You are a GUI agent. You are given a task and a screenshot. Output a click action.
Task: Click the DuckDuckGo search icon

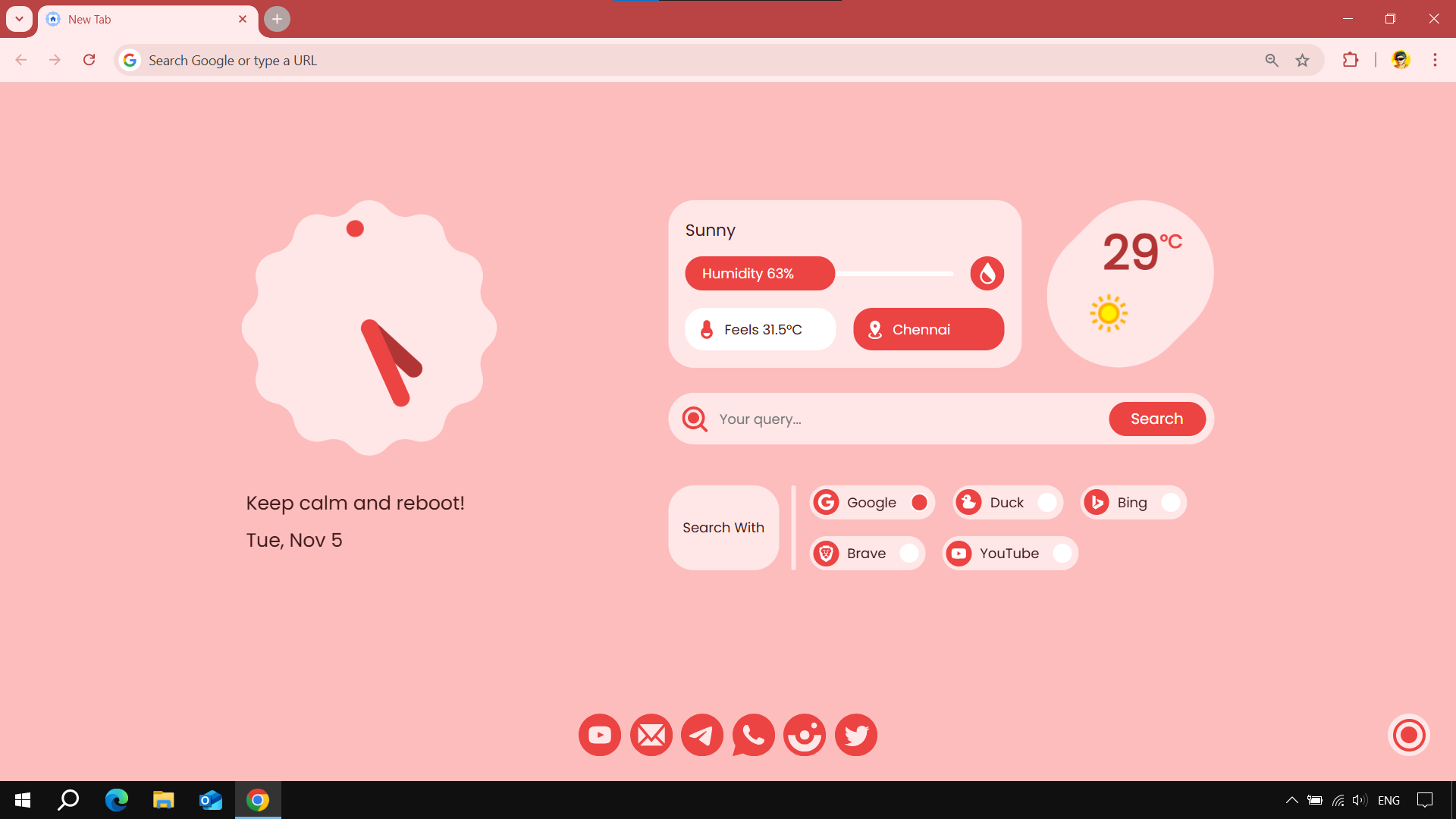pos(966,502)
